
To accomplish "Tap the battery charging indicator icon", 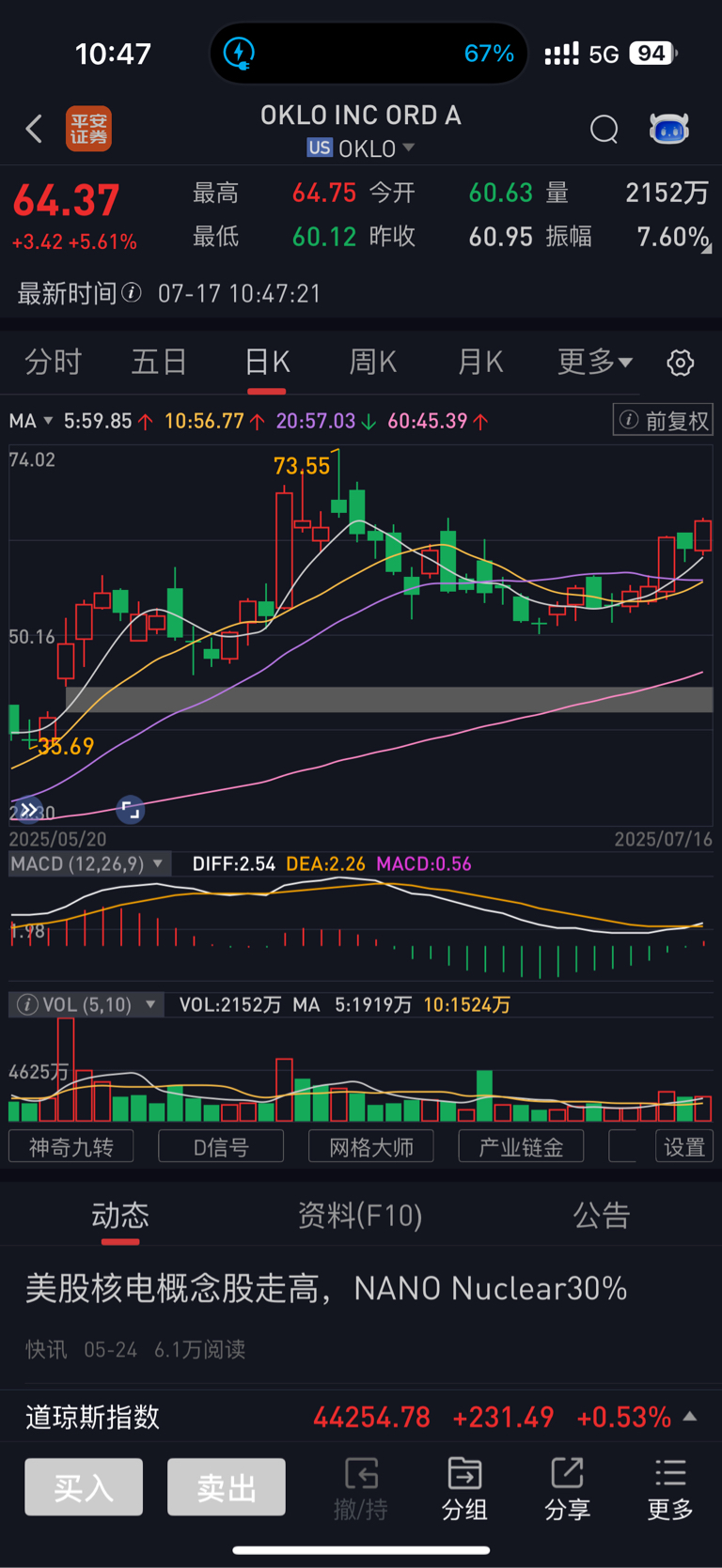I will click(239, 53).
